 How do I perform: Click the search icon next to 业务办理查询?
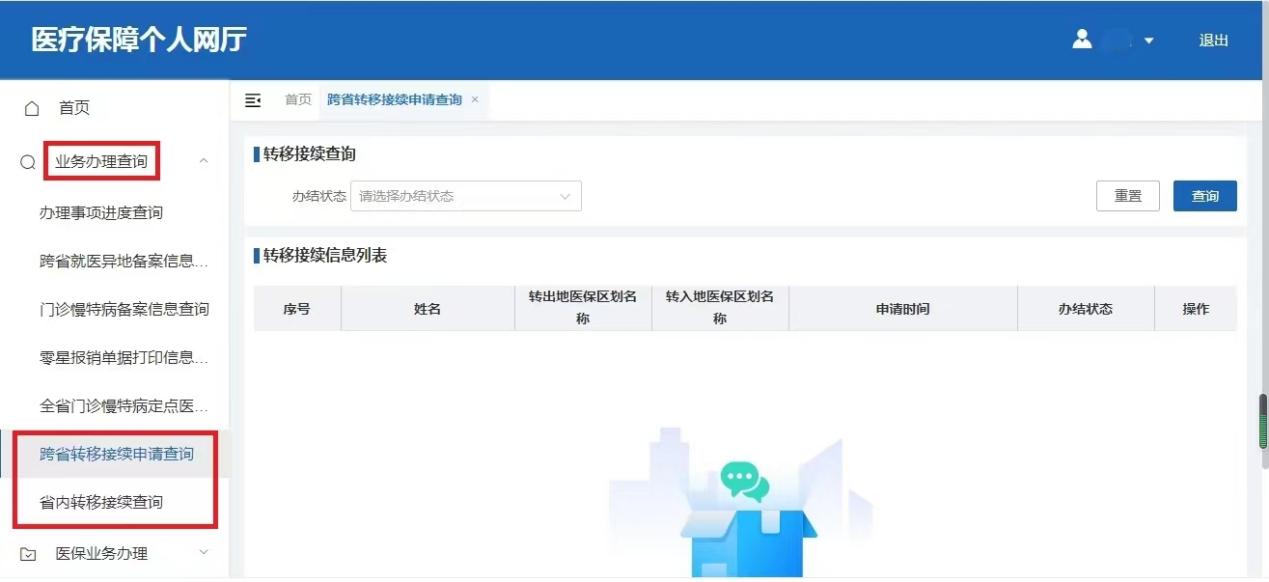tap(27, 161)
